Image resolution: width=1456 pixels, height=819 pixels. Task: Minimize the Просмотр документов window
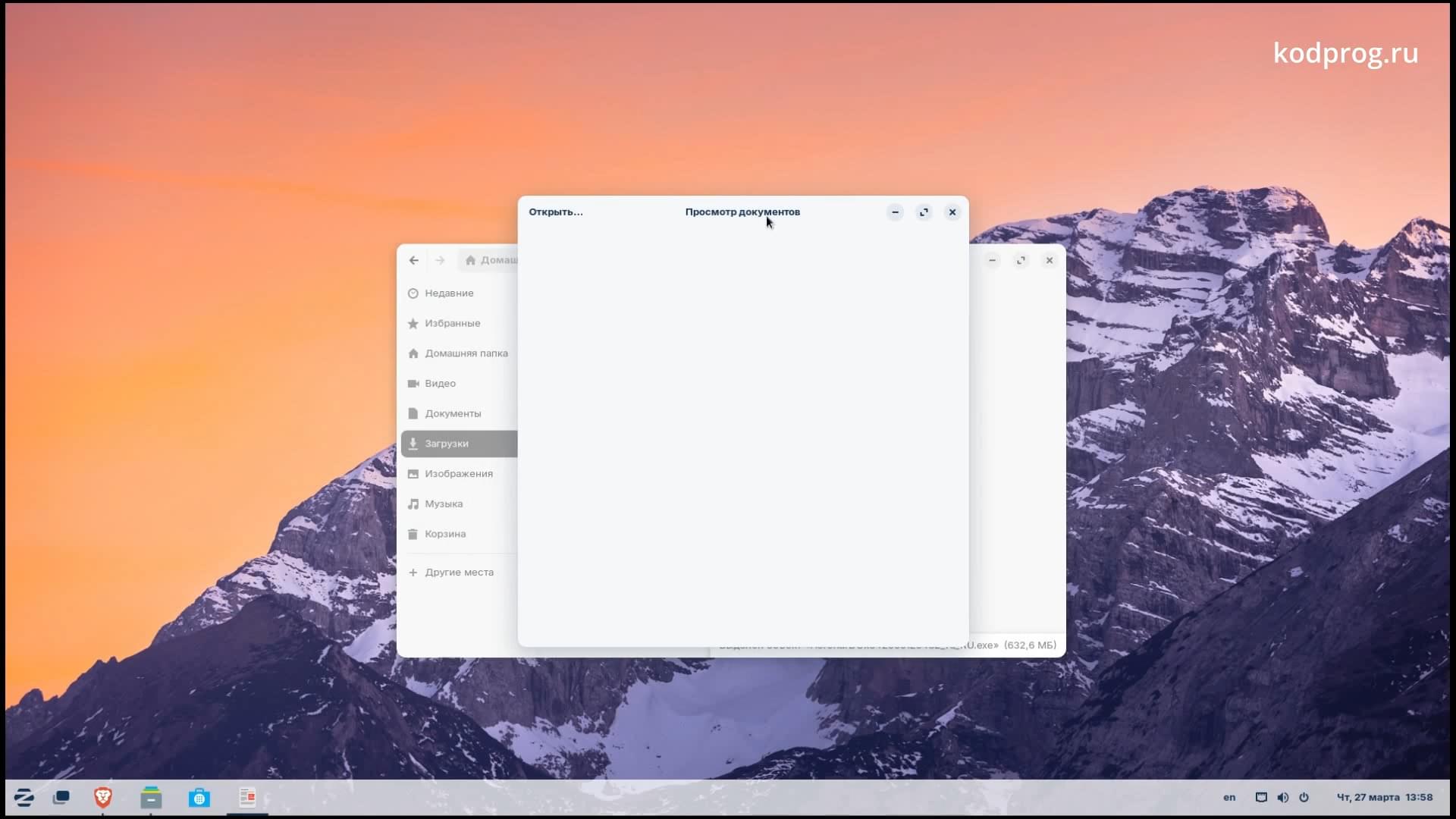(x=895, y=212)
